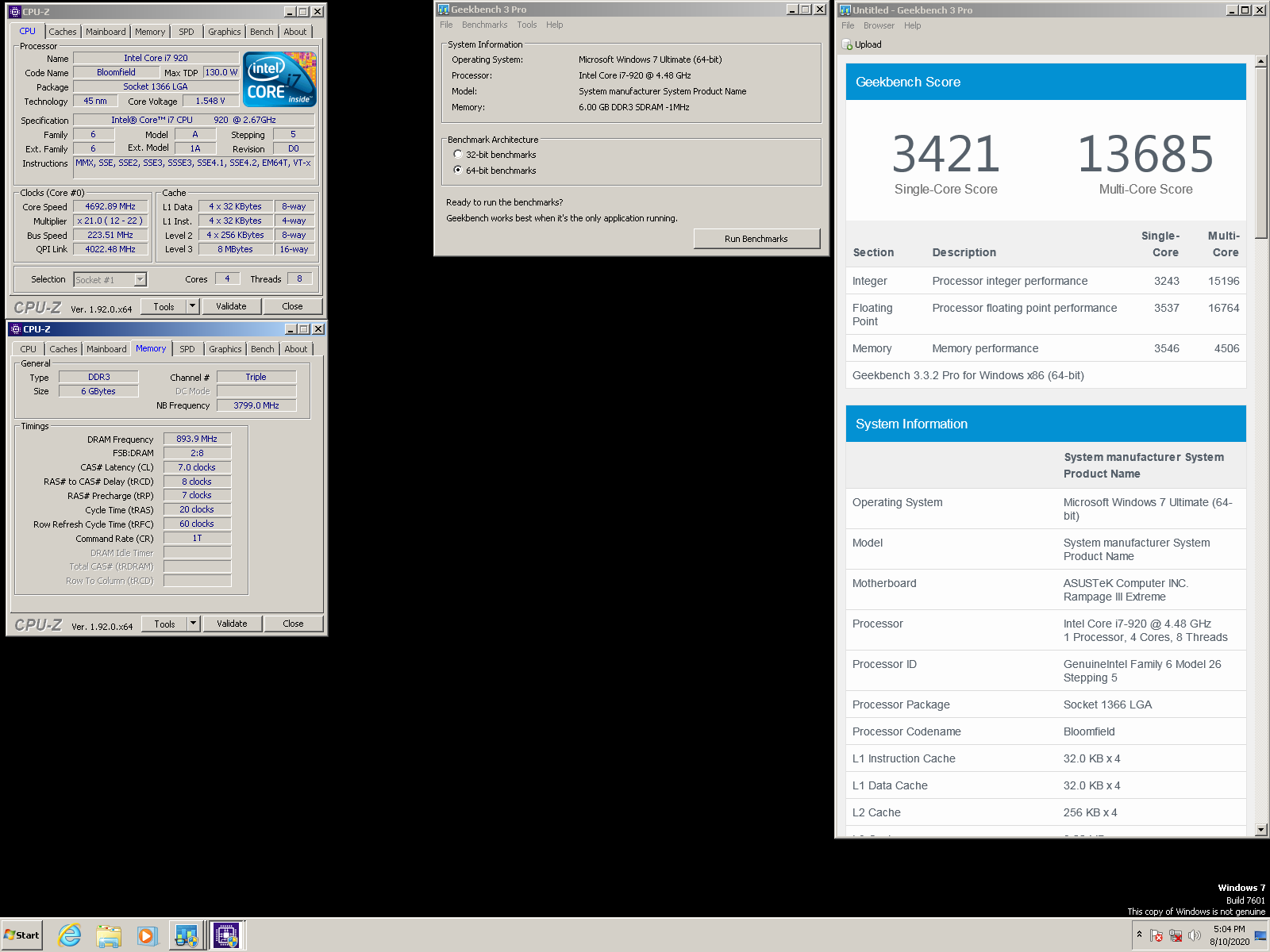This screenshot has height=952, width=1270.
Task: Open network status tray icon
Action: point(1176,935)
